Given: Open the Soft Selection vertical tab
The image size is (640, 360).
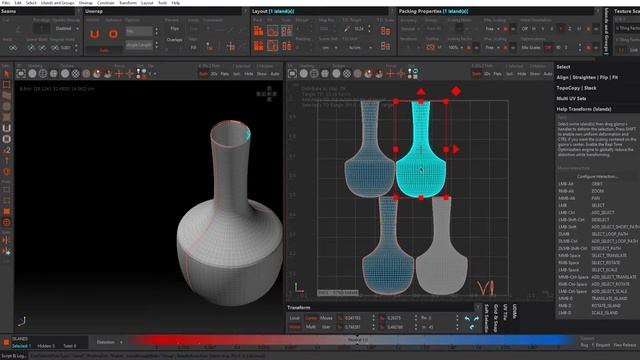Looking at the screenshot, I should pos(487,318).
